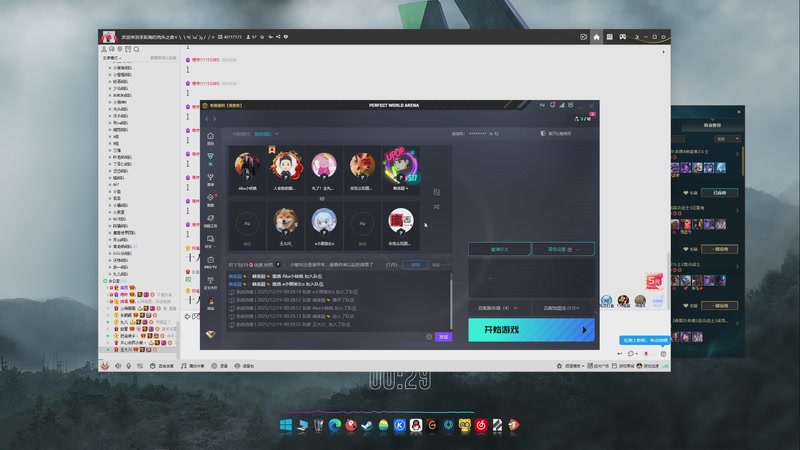The width and height of the screenshot is (800, 450).
Task: Click the red envelope 5元 icon in YY
Action: [654, 281]
